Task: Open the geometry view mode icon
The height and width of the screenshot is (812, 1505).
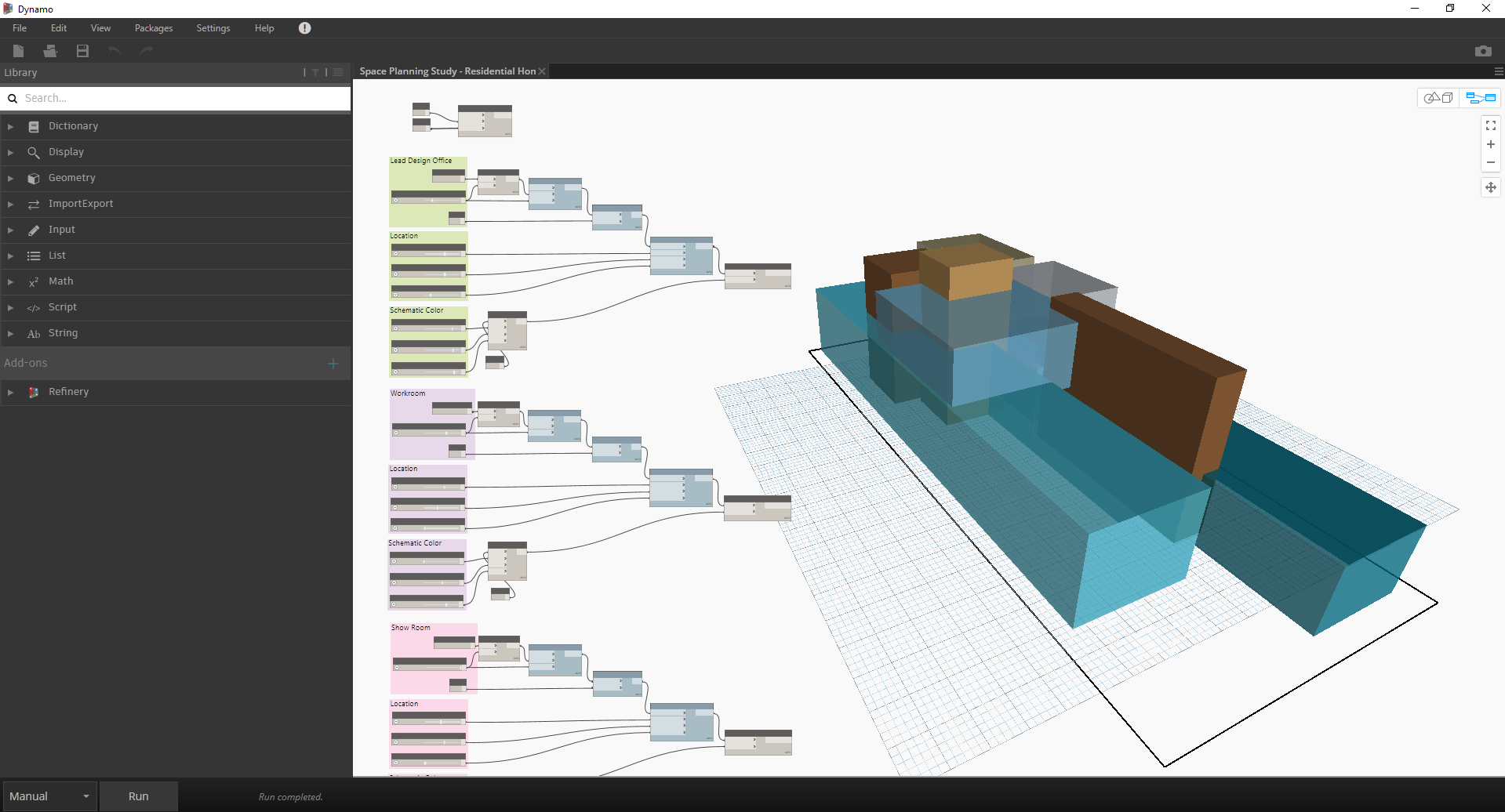Action: tap(1439, 97)
